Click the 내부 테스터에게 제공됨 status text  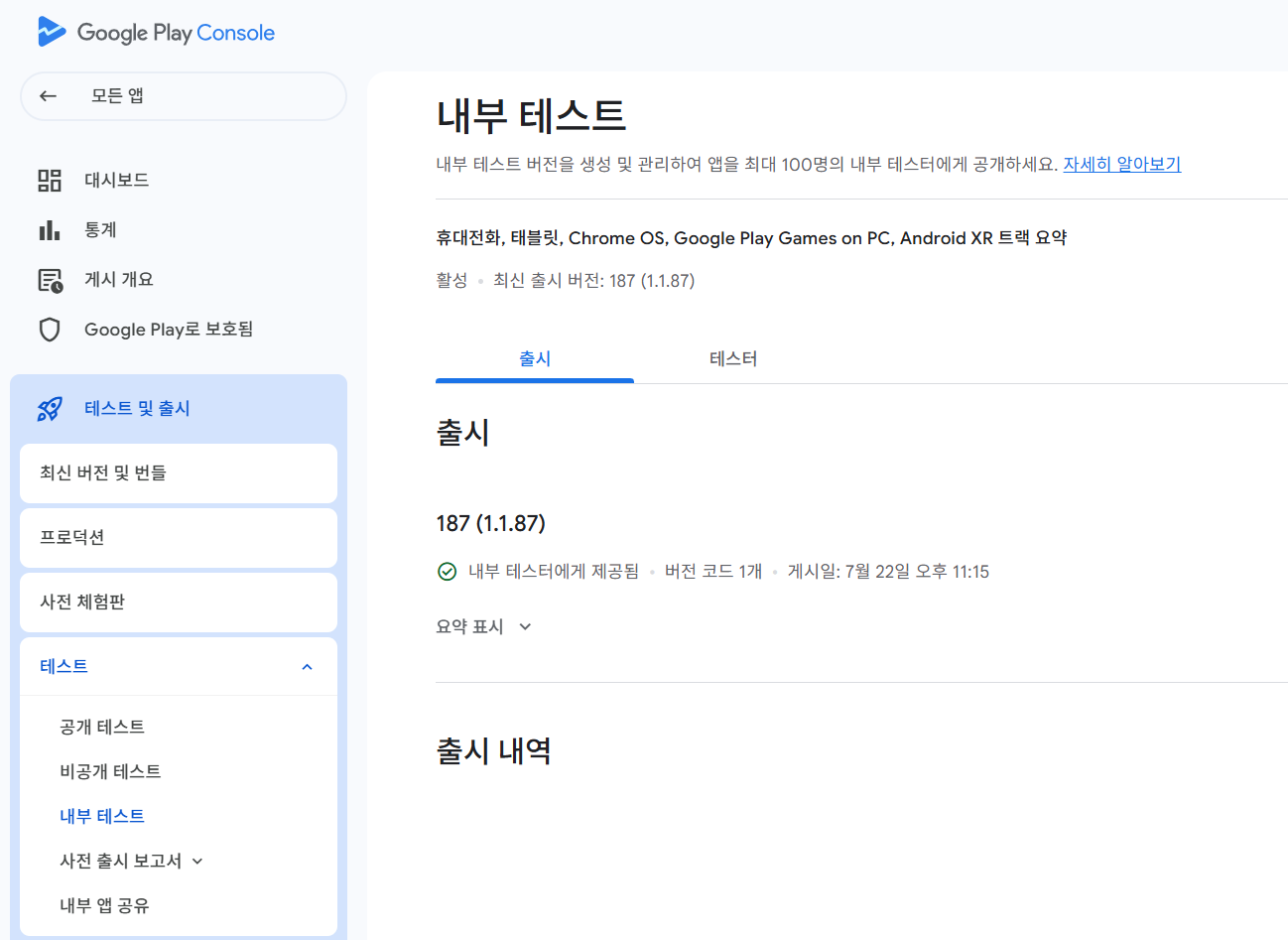coord(554,572)
